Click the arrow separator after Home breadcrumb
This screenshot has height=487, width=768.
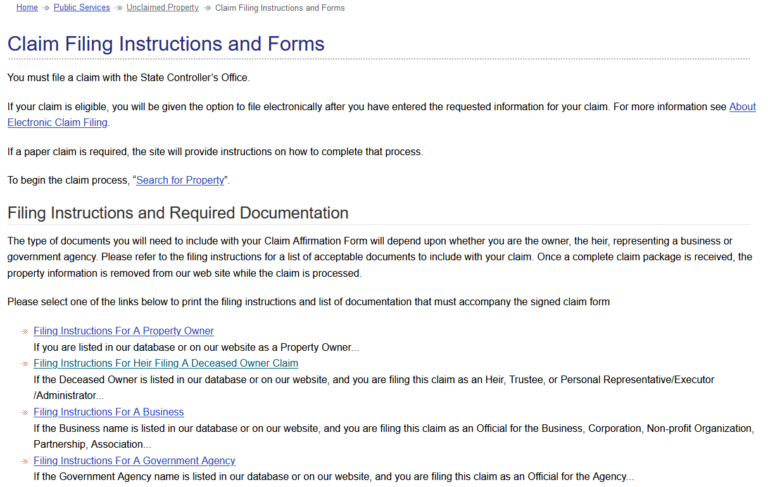46,8
